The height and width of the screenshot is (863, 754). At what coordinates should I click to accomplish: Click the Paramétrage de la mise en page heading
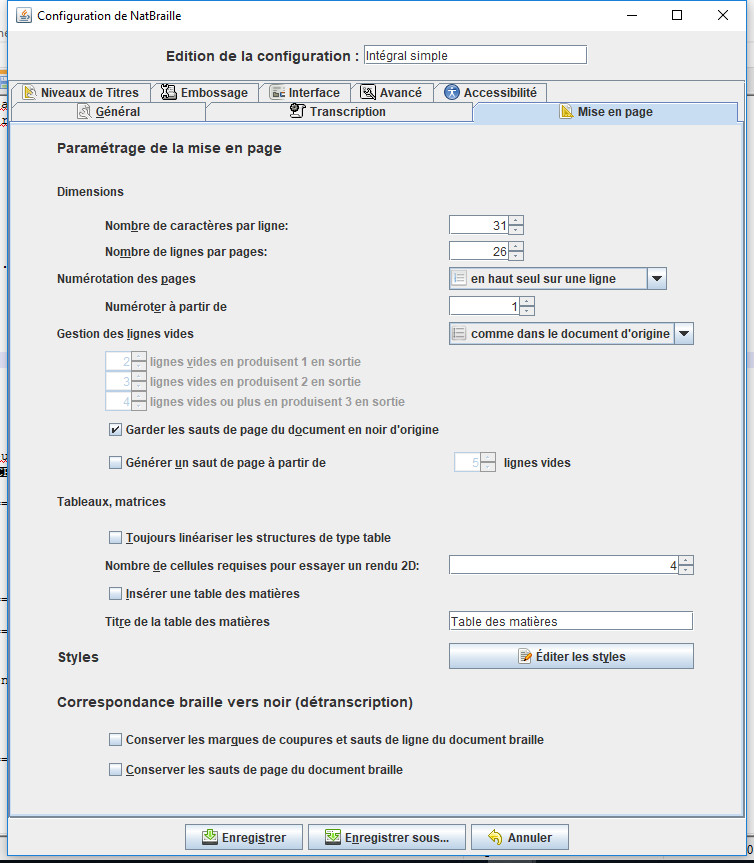click(169, 148)
